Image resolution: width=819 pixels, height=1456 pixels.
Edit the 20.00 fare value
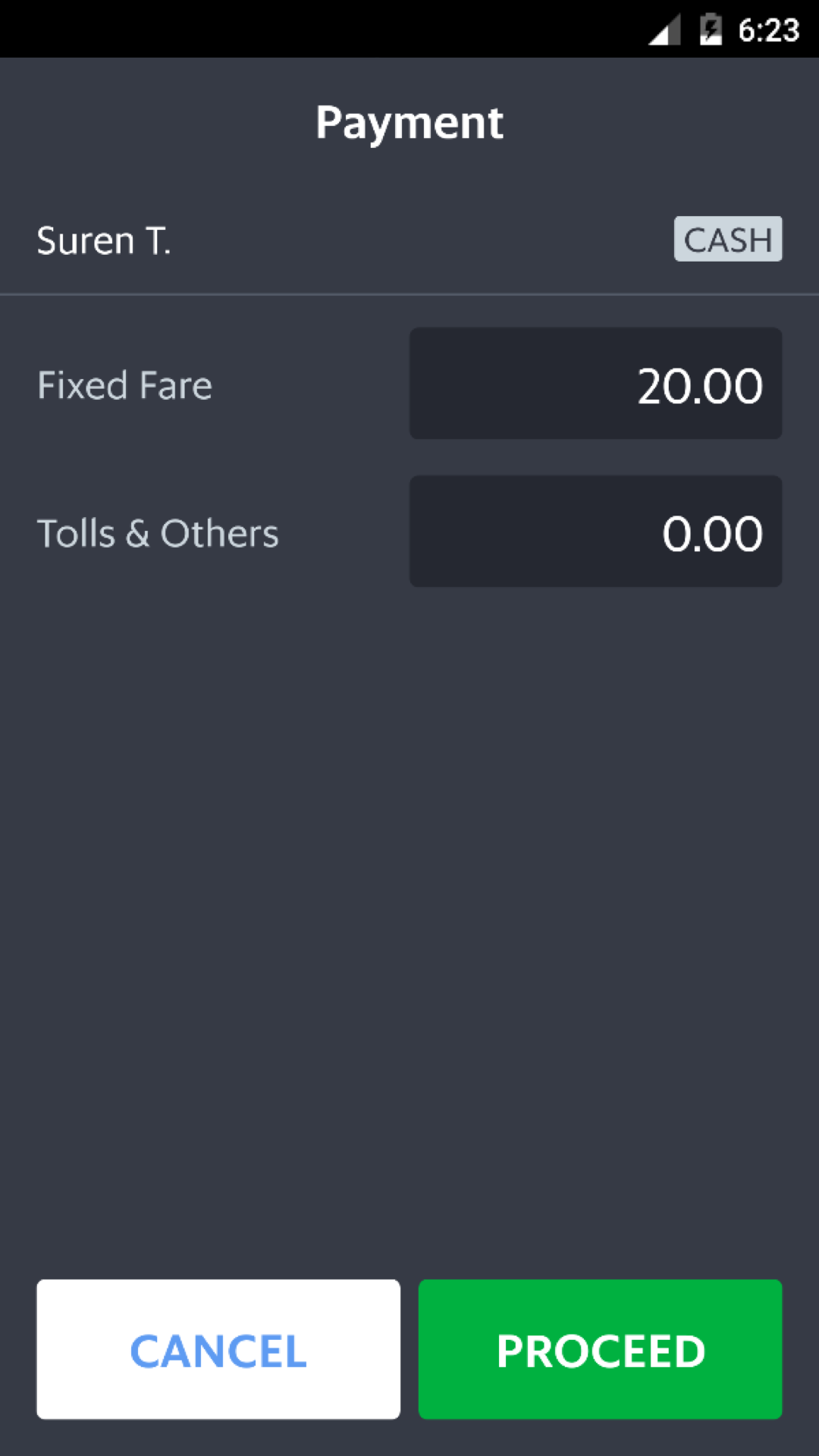(699, 386)
